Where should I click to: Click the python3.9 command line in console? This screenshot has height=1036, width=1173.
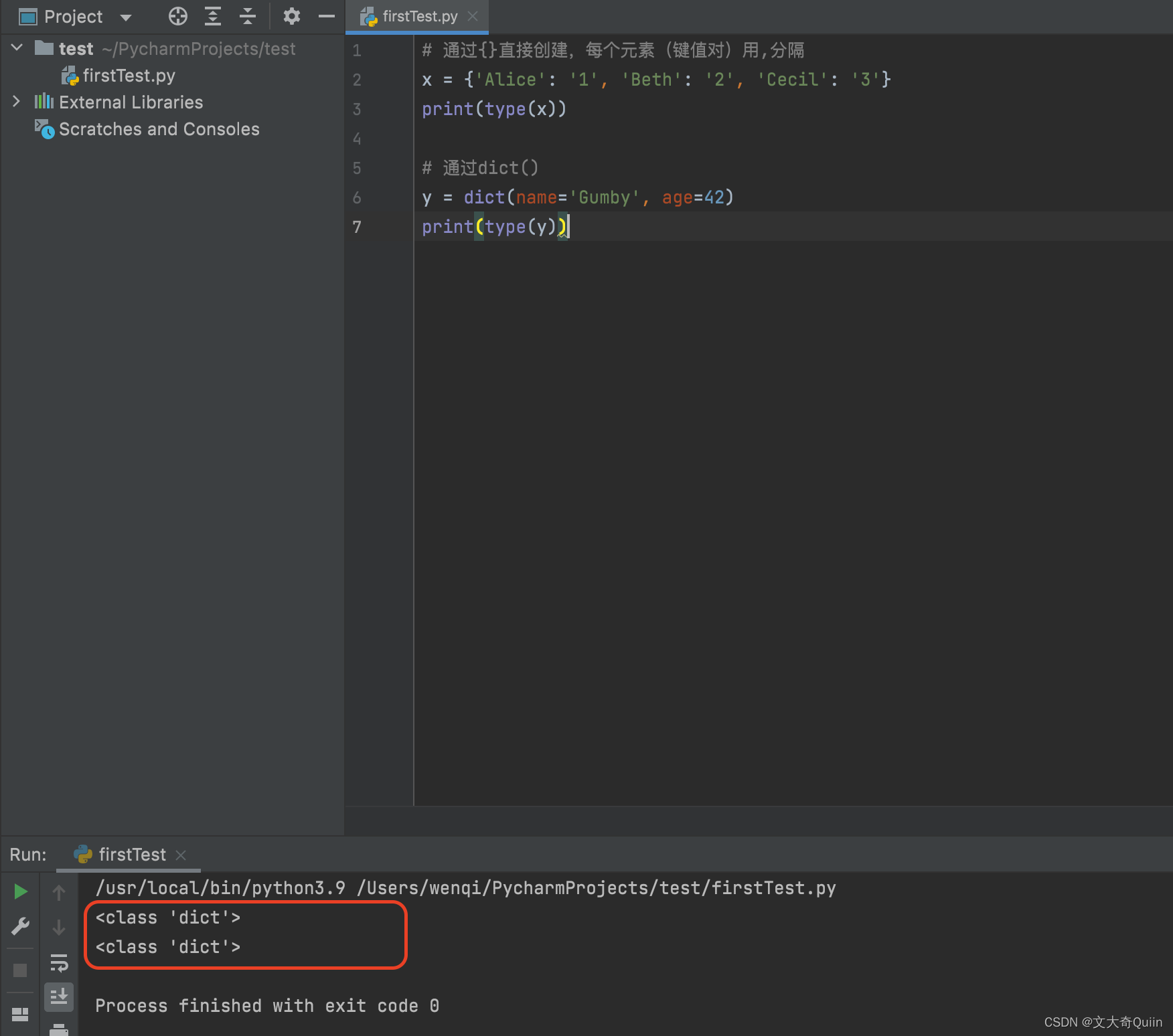point(465,888)
